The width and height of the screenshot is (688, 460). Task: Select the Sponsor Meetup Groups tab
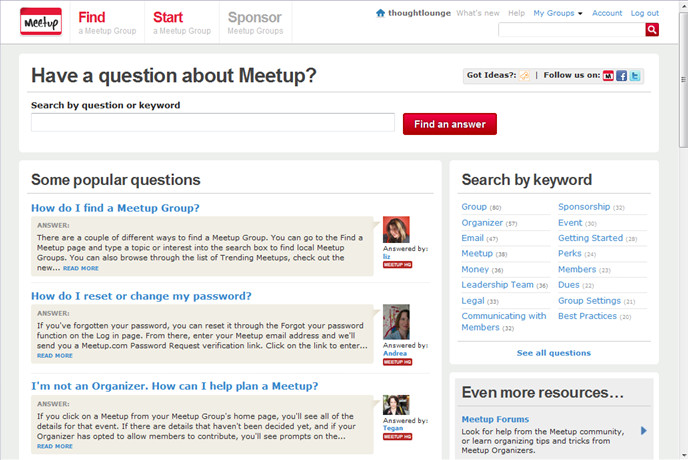click(255, 23)
